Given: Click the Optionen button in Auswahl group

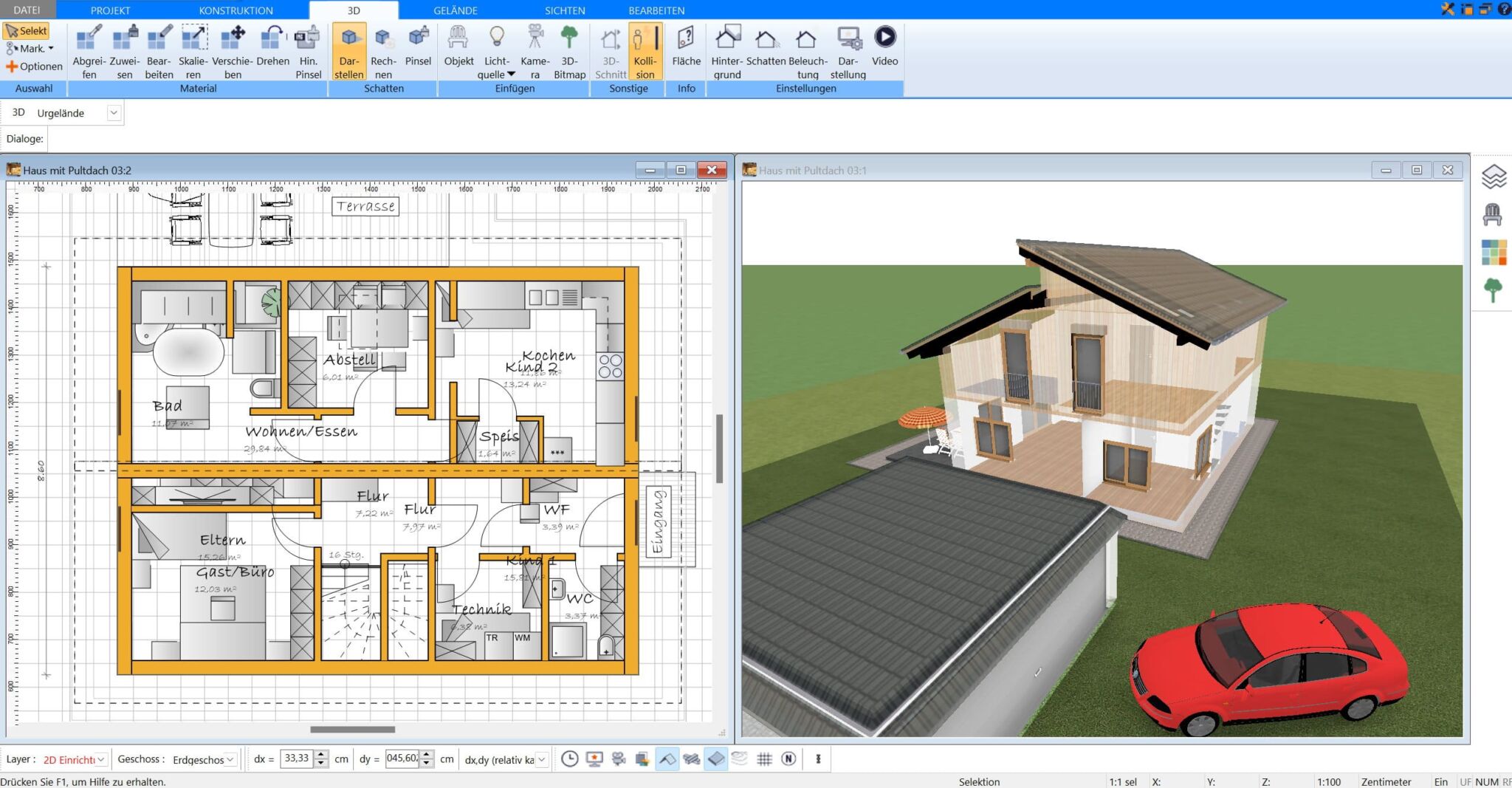Looking at the screenshot, I should [x=33, y=66].
